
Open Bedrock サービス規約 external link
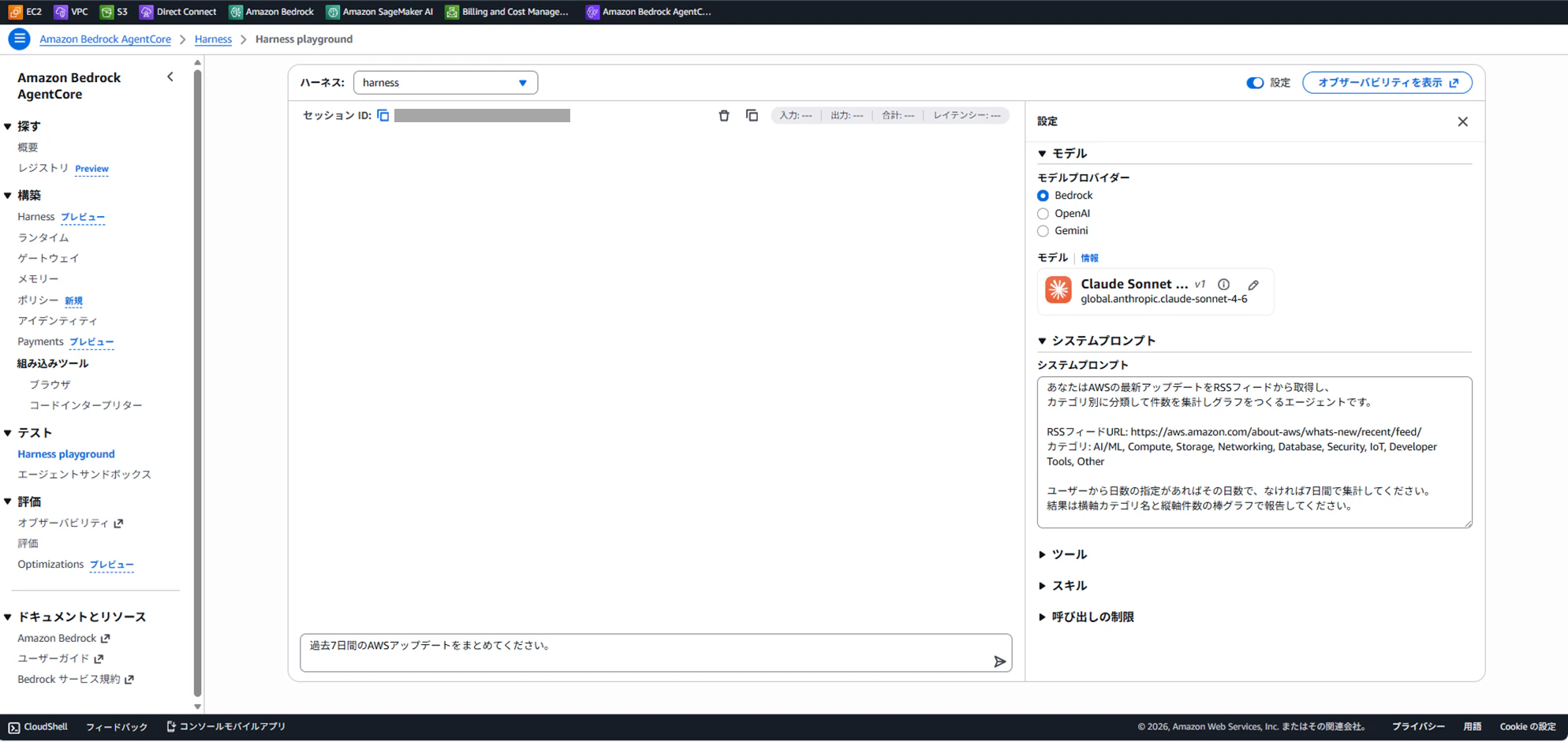(x=76, y=679)
